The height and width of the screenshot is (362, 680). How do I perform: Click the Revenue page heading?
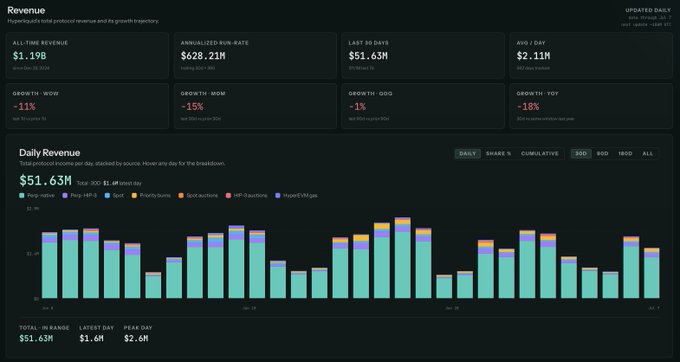pyautogui.click(x=26, y=10)
